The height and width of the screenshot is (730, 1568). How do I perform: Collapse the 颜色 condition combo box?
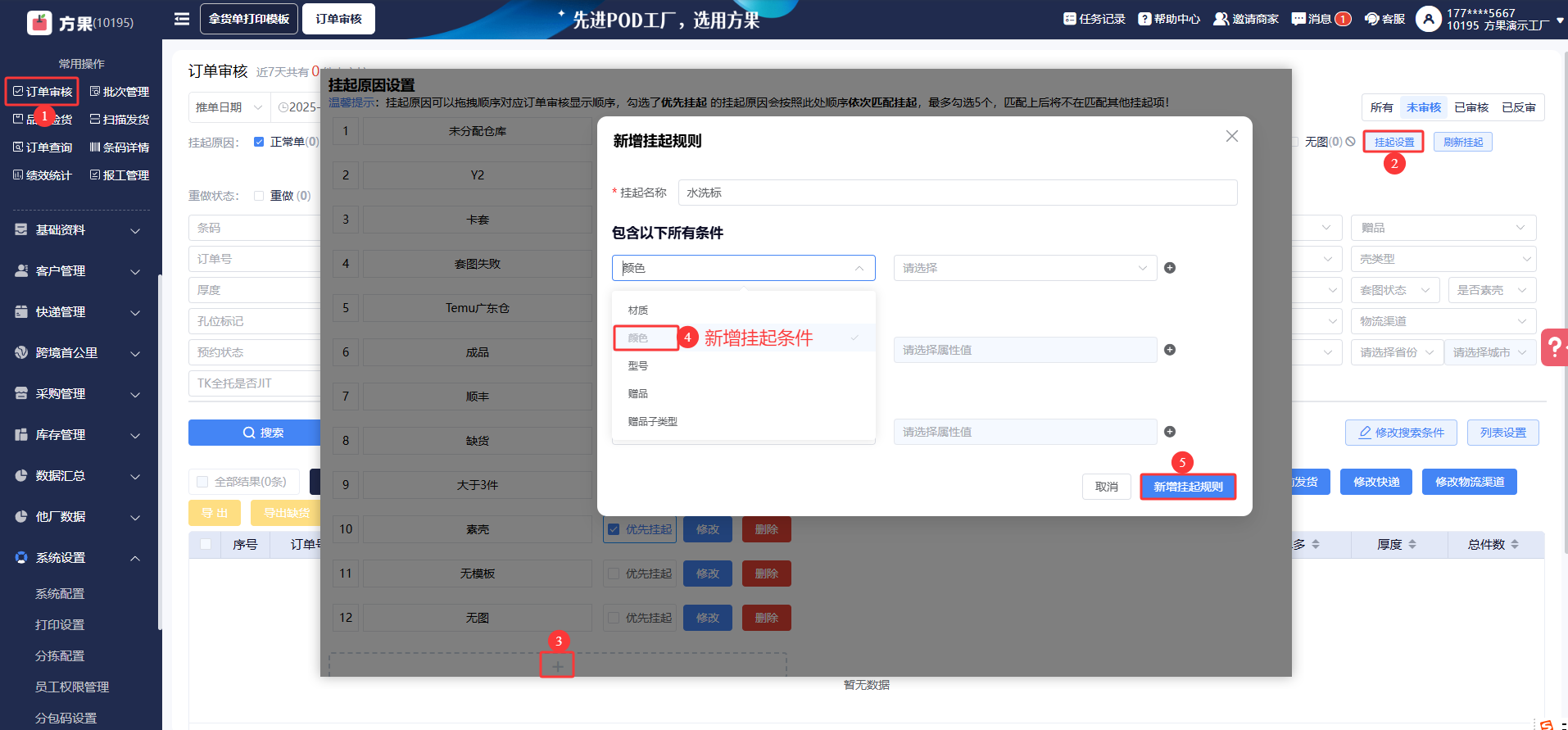(x=743, y=268)
